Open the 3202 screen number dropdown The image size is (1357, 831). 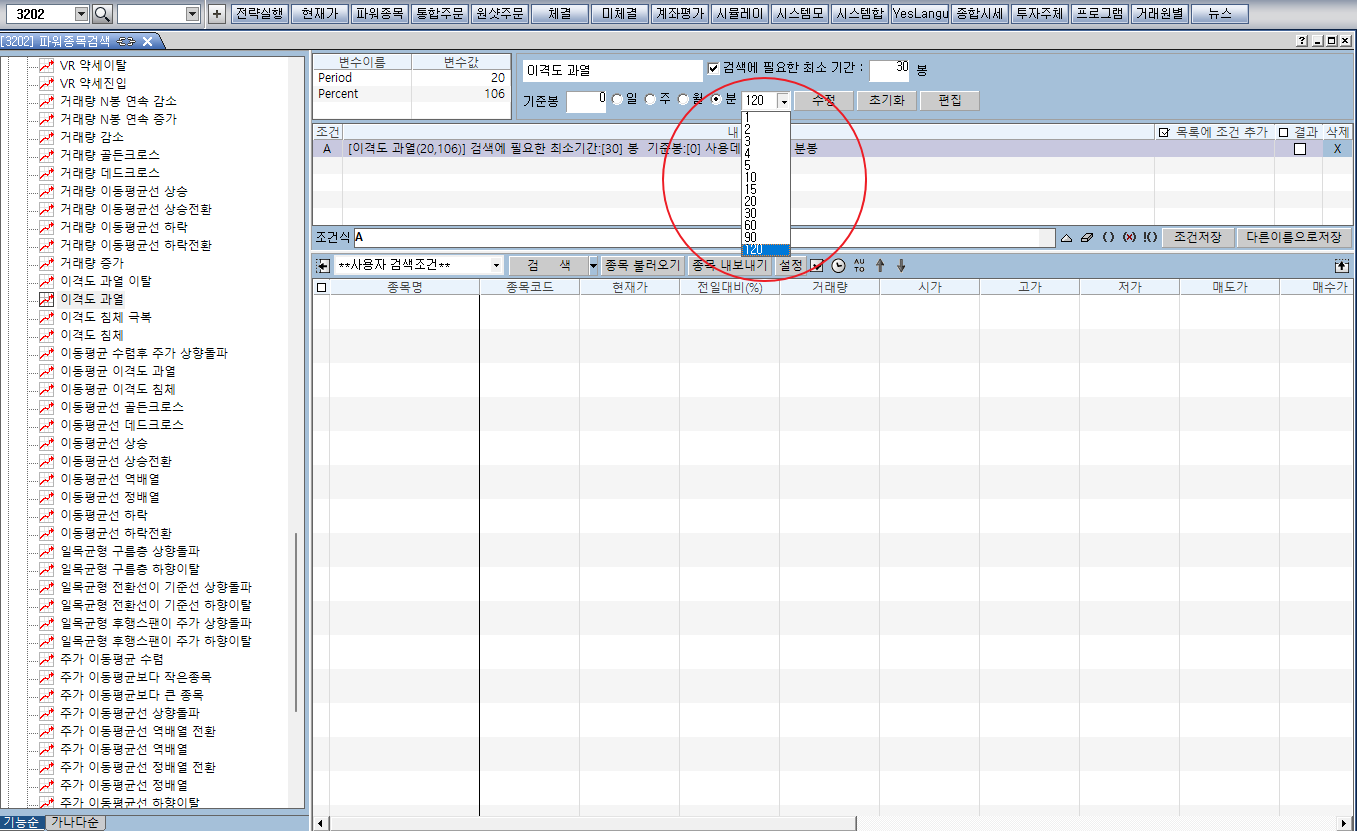pyautogui.click(x=81, y=14)
